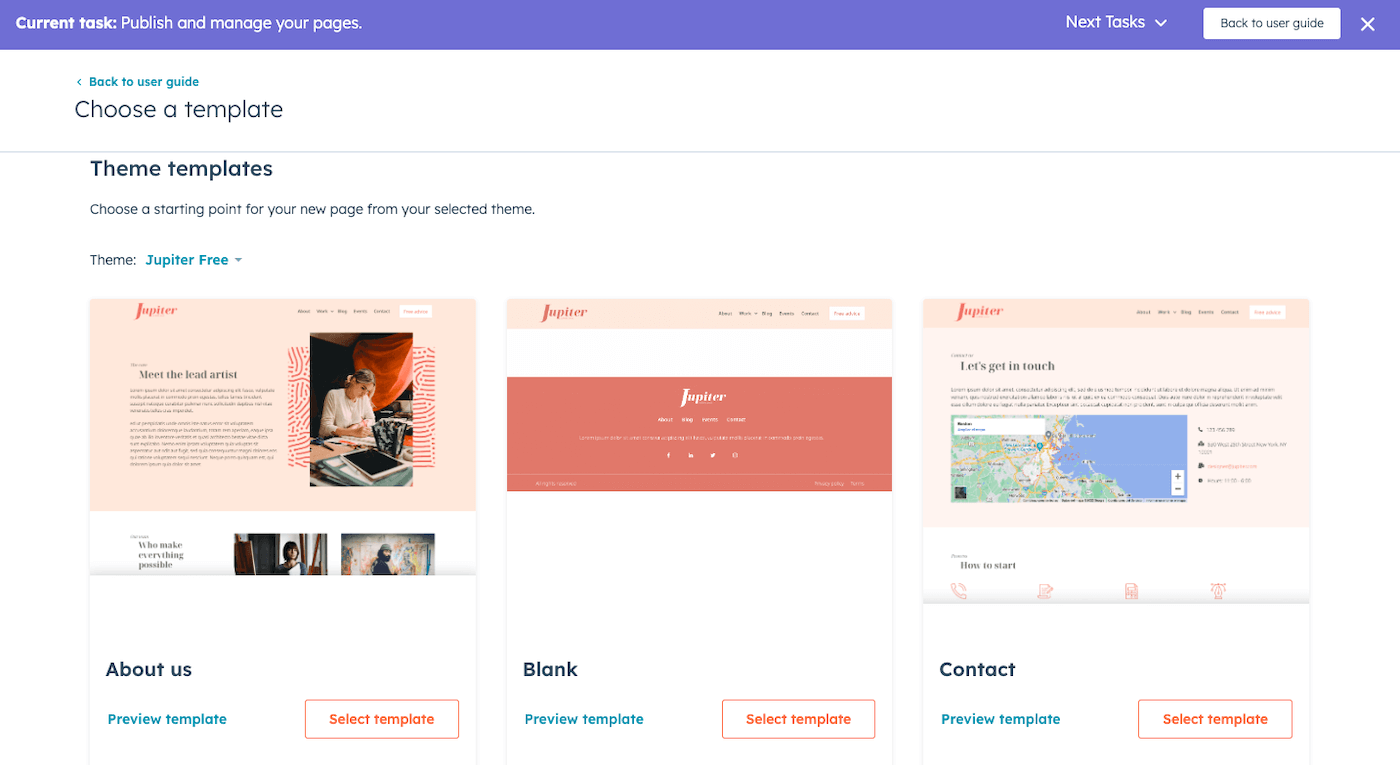Image resolution: width=1400 pixels, height=765 pixels.
Task: Click the Current task banner text
Action: click(x=189, y=23)
